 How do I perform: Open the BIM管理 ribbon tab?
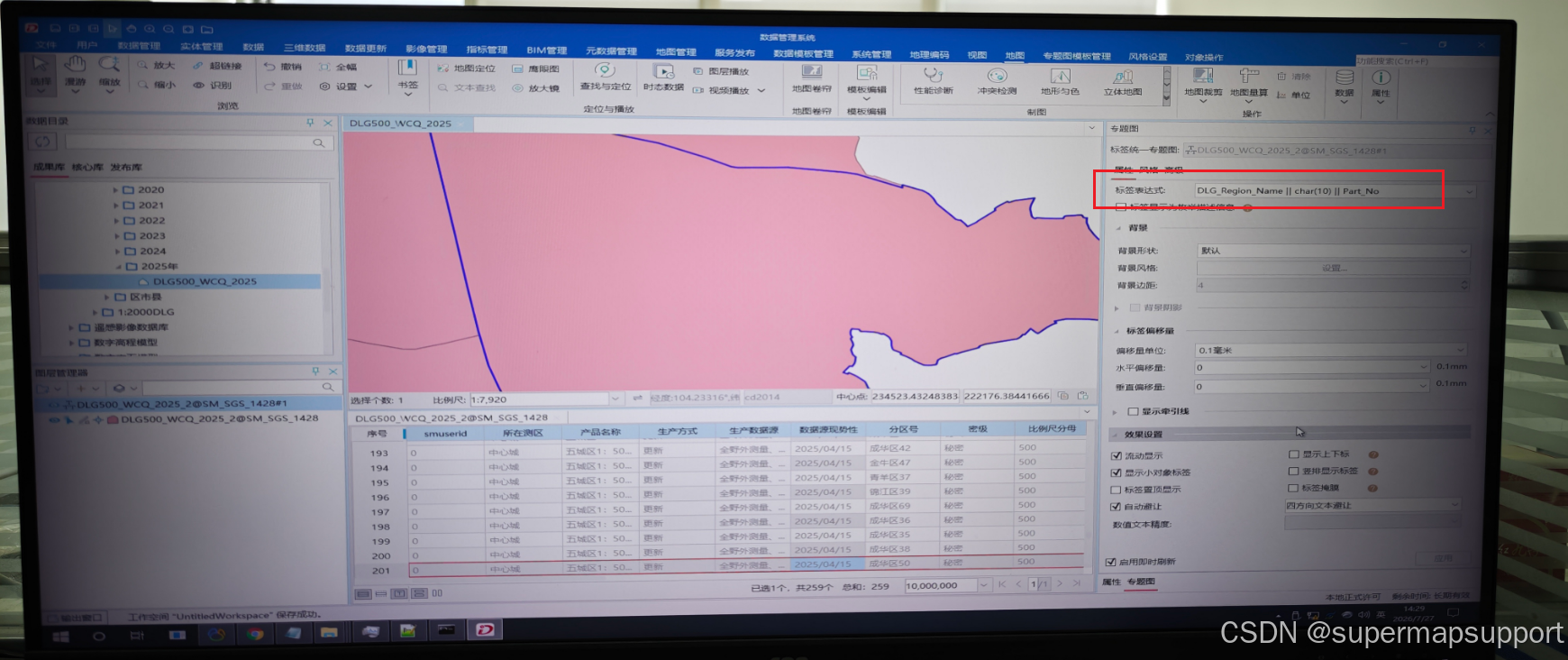(547, 50)
